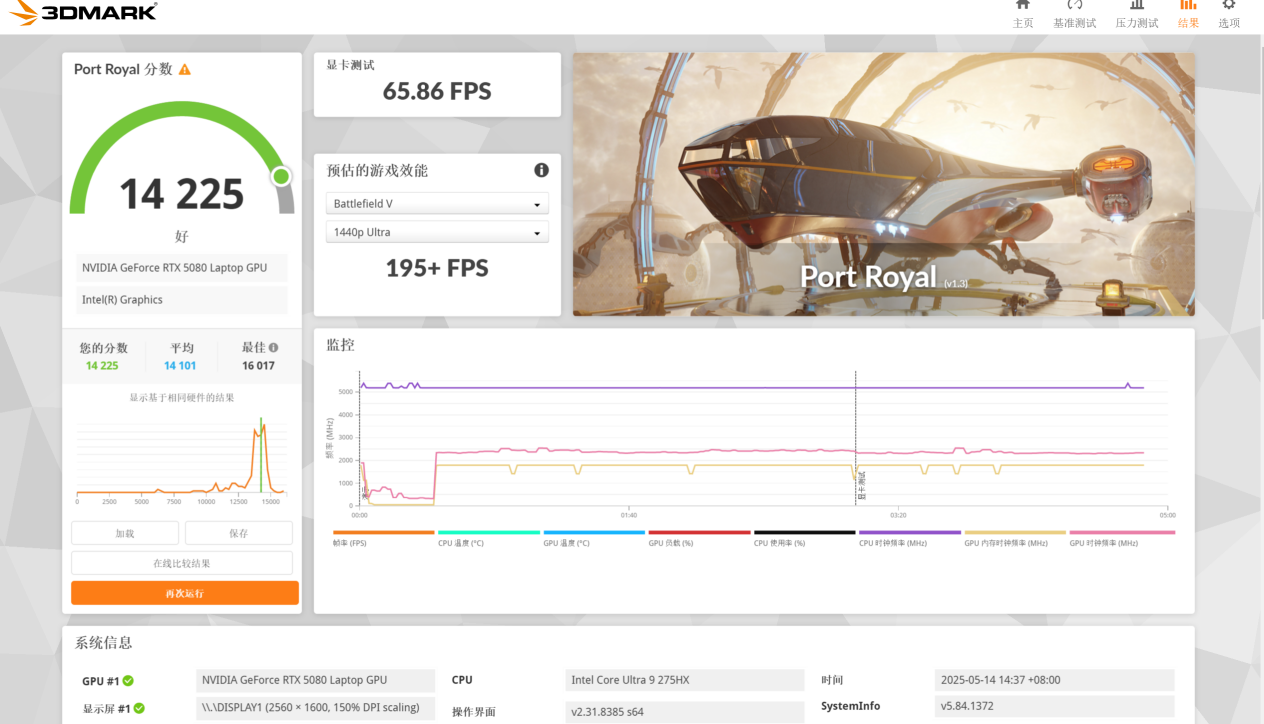Viewport: 1264px width, 724px height.
Task: Click the 195+ FPS estimate
Action: pos(437,268)
